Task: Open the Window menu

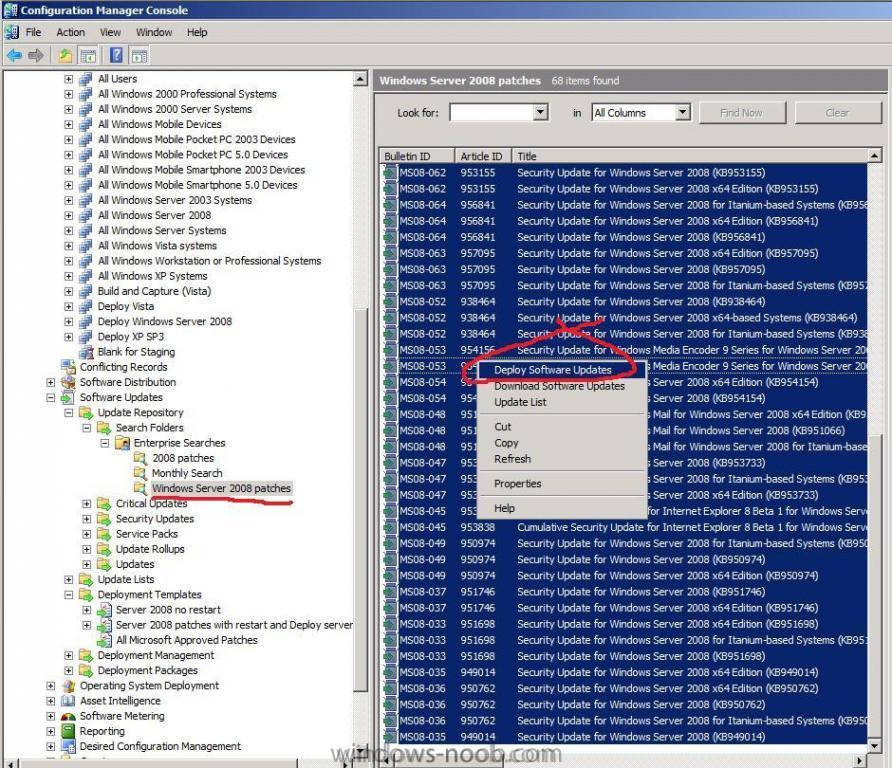Action: click(154, 32)
